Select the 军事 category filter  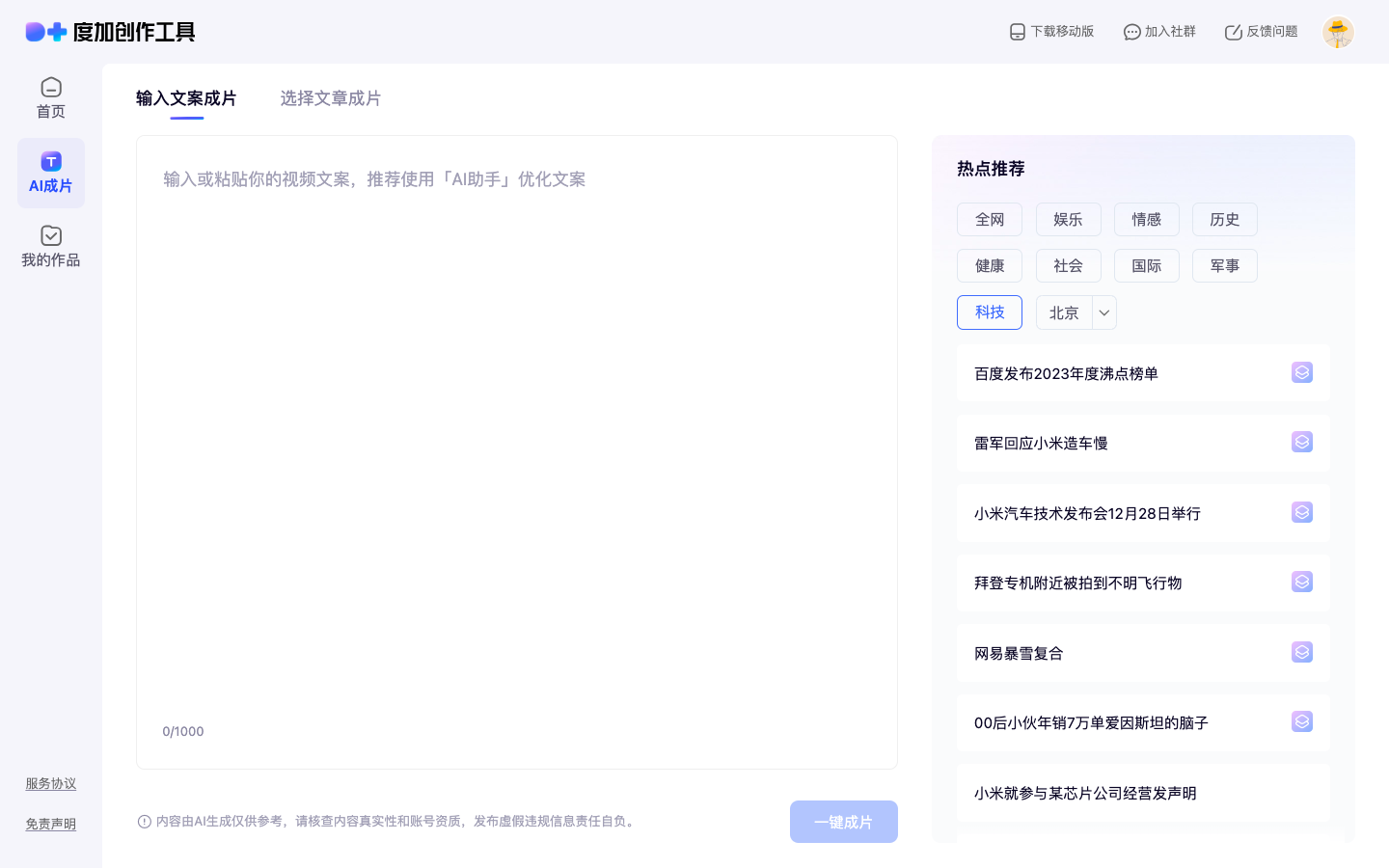pyautogui.click(x=1224, y=266)
